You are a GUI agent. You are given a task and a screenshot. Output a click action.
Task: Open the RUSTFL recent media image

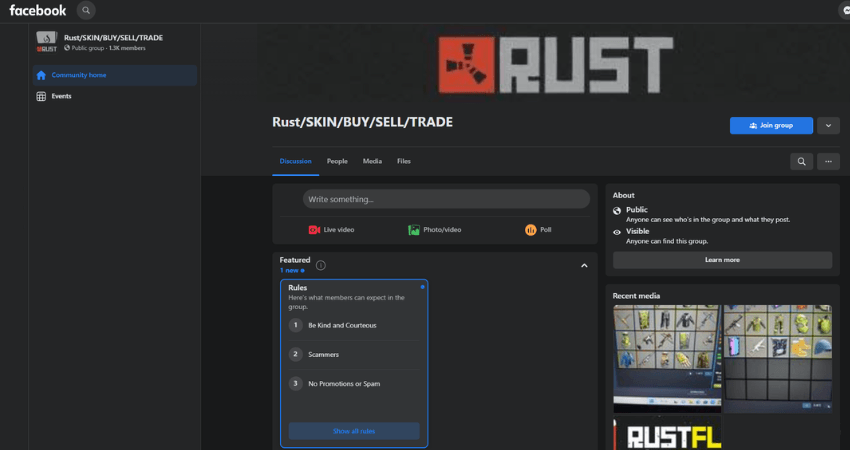[667, 433]
